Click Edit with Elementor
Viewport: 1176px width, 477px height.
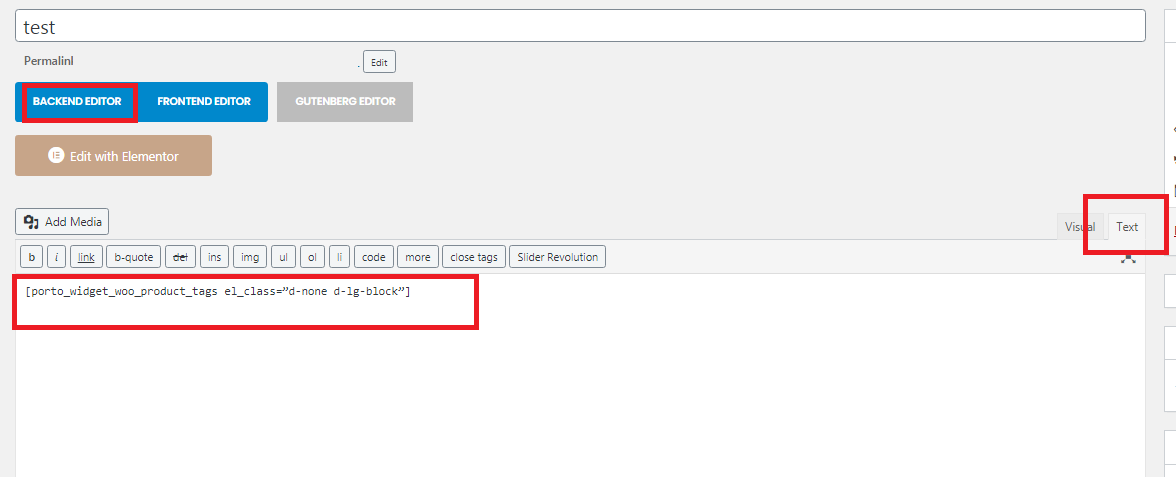click(x=113, y=156)
